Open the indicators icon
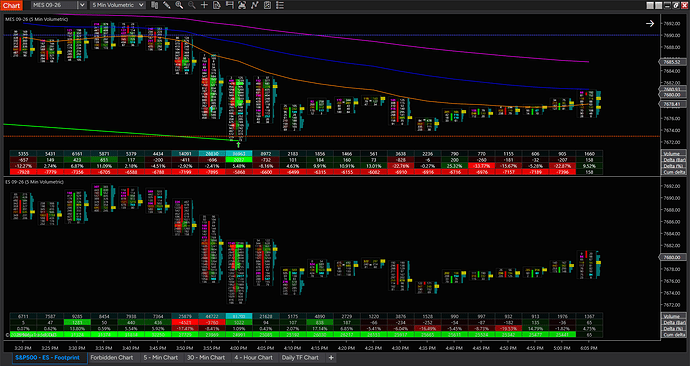This screenshot has width=690, height=366. (x=254, y=5)
